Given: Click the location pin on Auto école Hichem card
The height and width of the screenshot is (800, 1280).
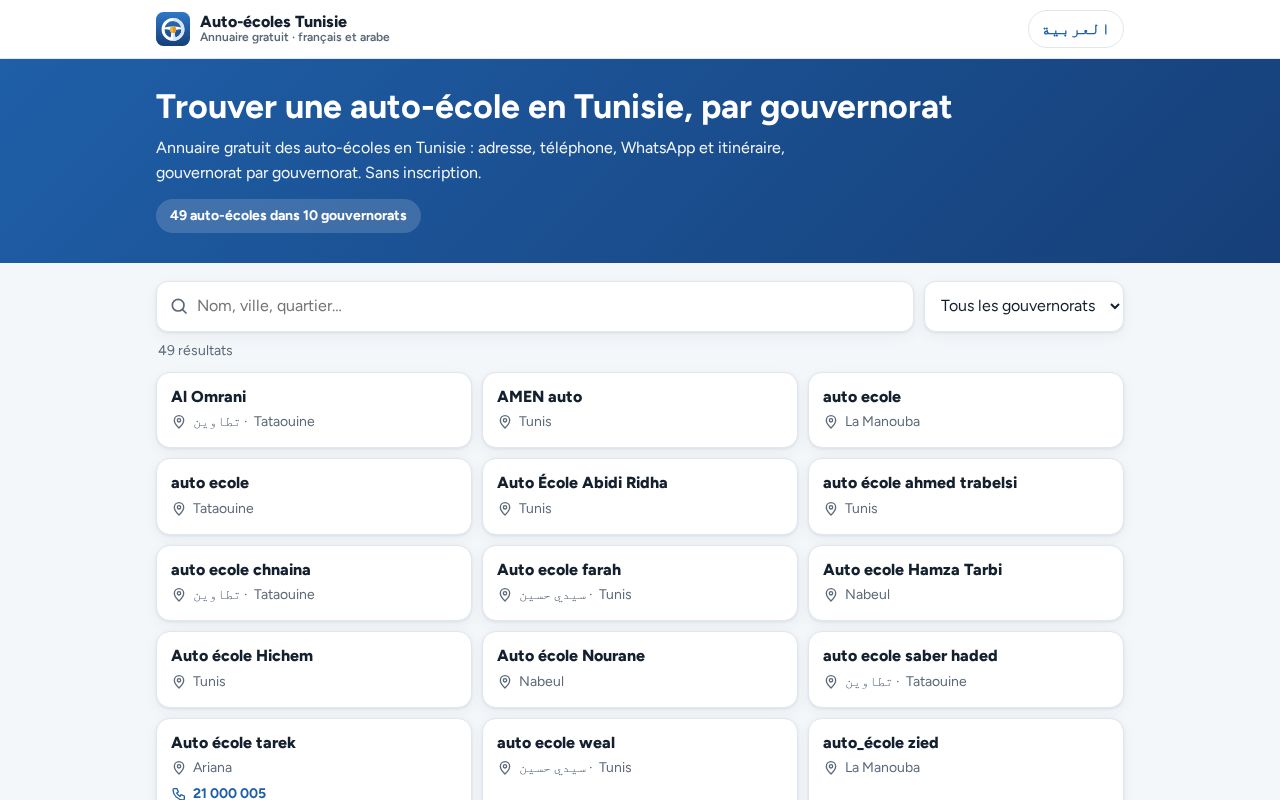Looking at the screenshot, I should pos(179,682).
